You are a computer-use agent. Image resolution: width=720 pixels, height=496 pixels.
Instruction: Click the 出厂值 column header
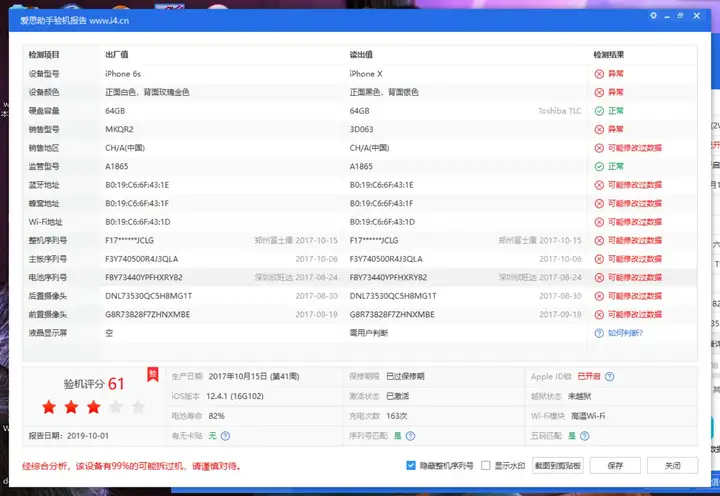pyautogui.click(x=117, y=55)
